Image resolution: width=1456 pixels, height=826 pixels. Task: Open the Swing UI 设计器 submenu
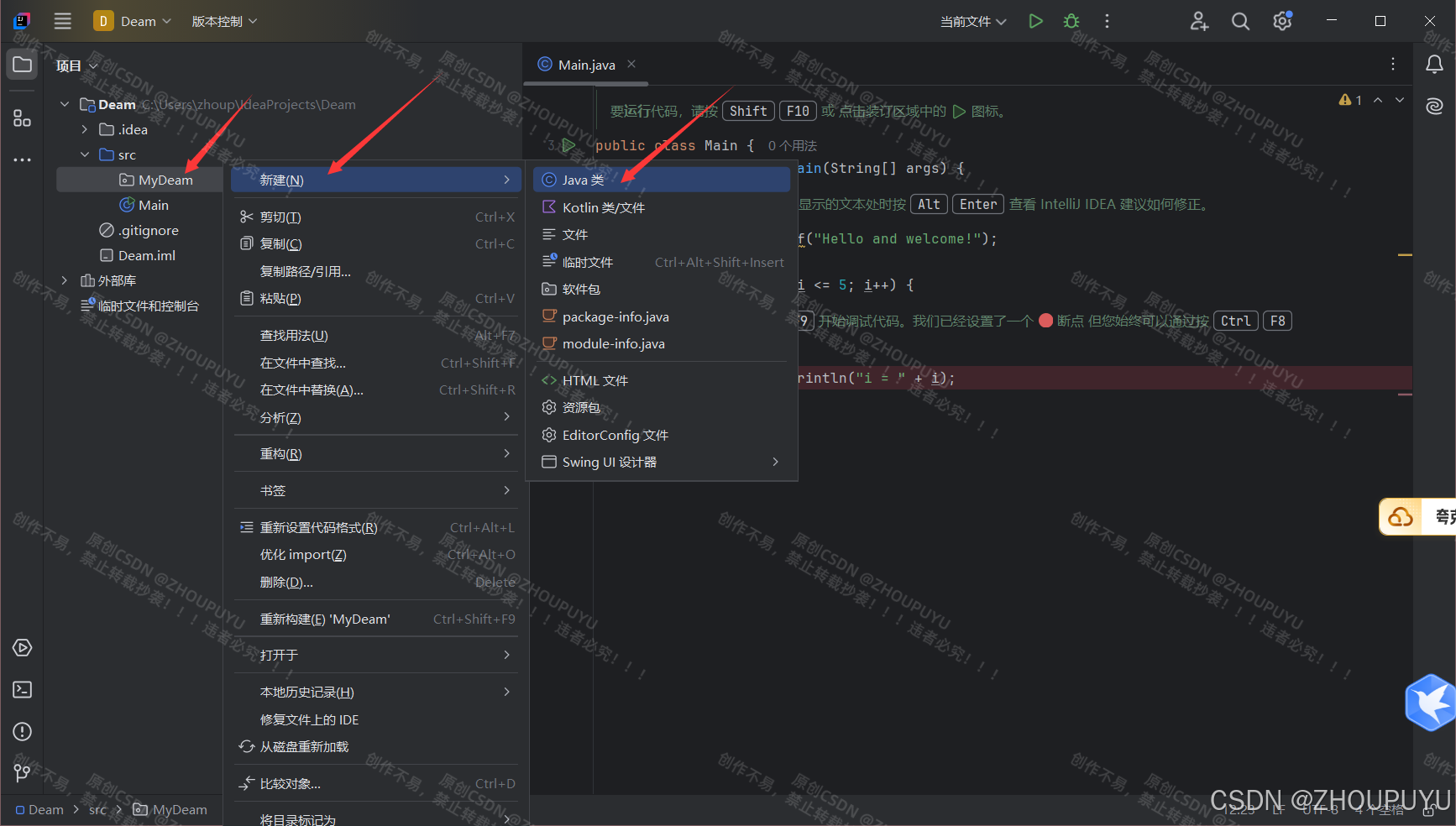tap(662, 462)
